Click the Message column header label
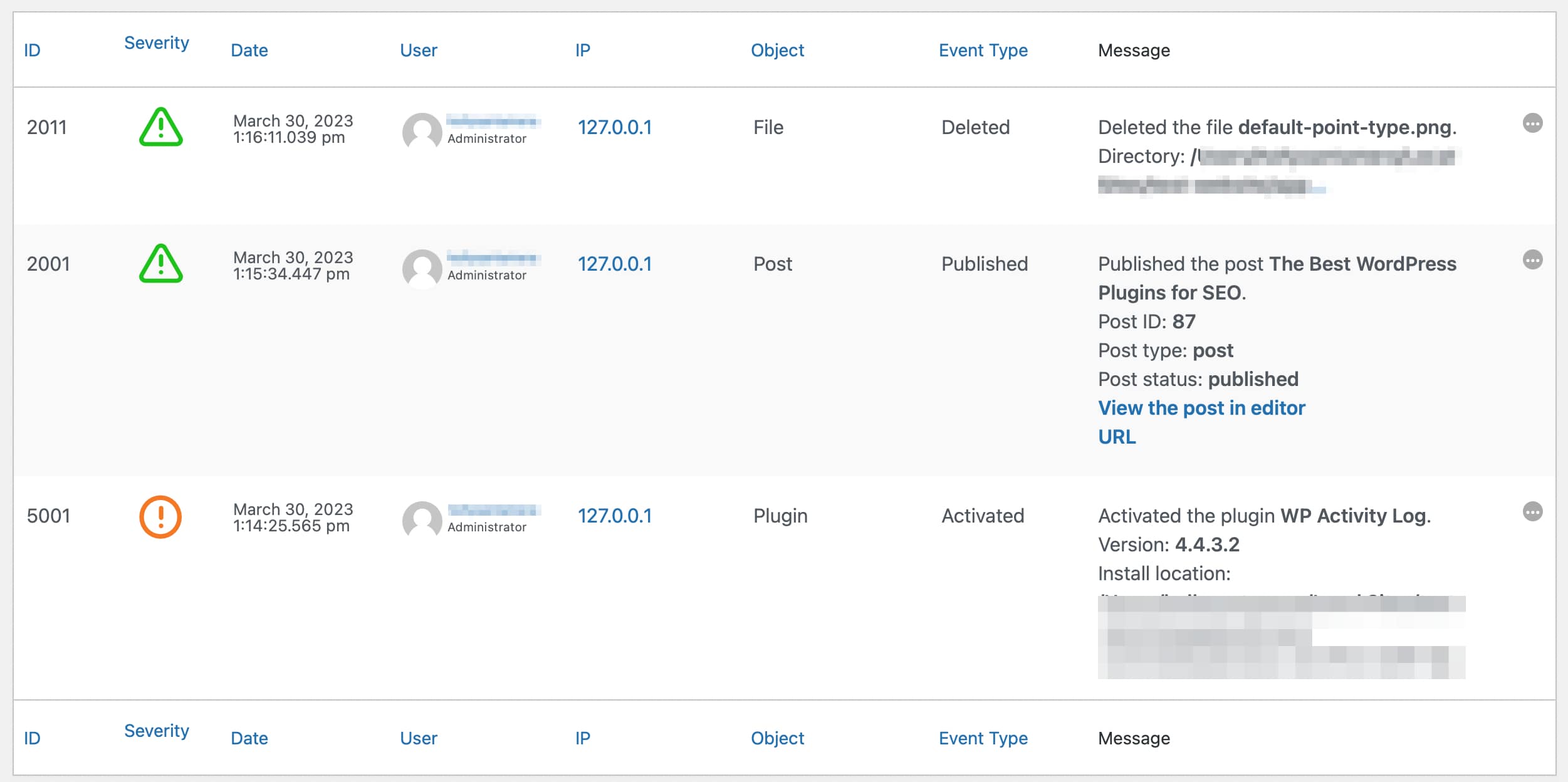 click(x=1134, y=50)
